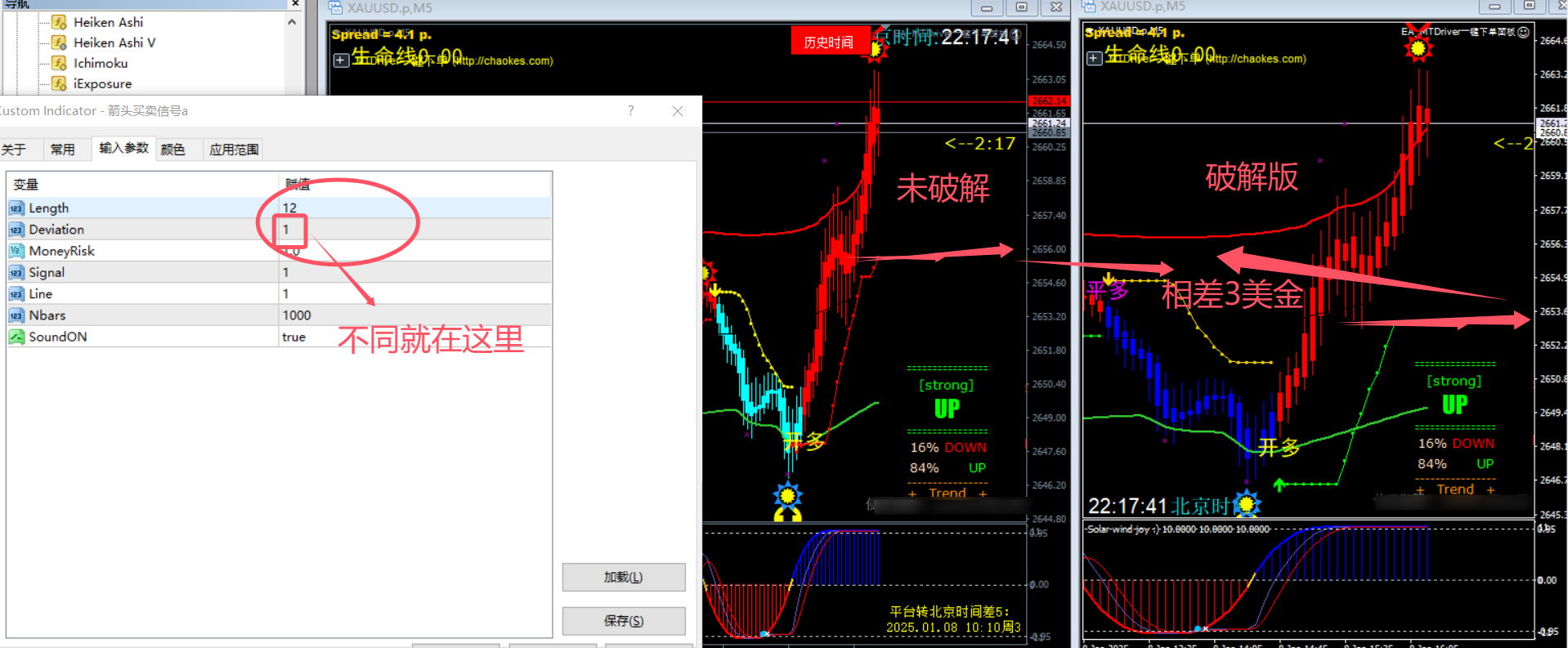1568x648 pixels.
Task: Select the Nbars value 1000
Action: 414,315
